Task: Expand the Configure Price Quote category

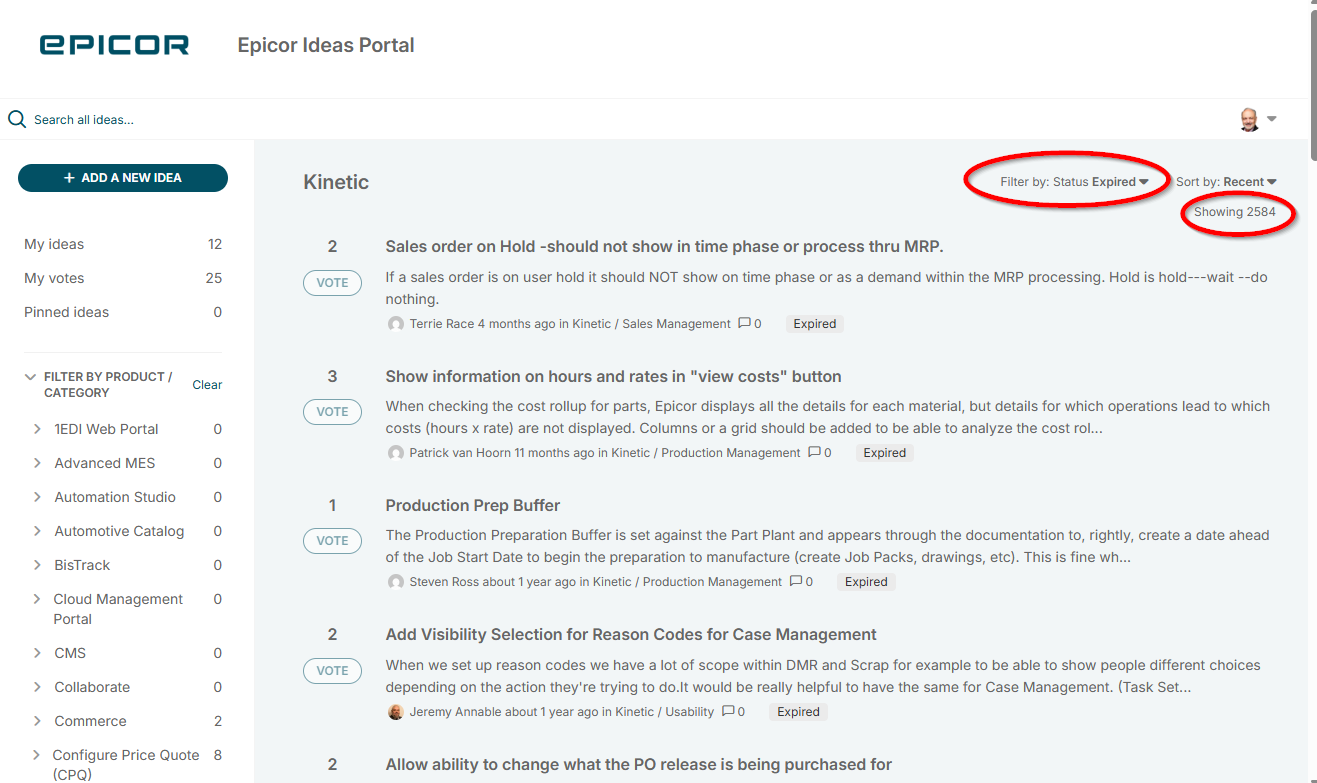Action: point(37,755)
